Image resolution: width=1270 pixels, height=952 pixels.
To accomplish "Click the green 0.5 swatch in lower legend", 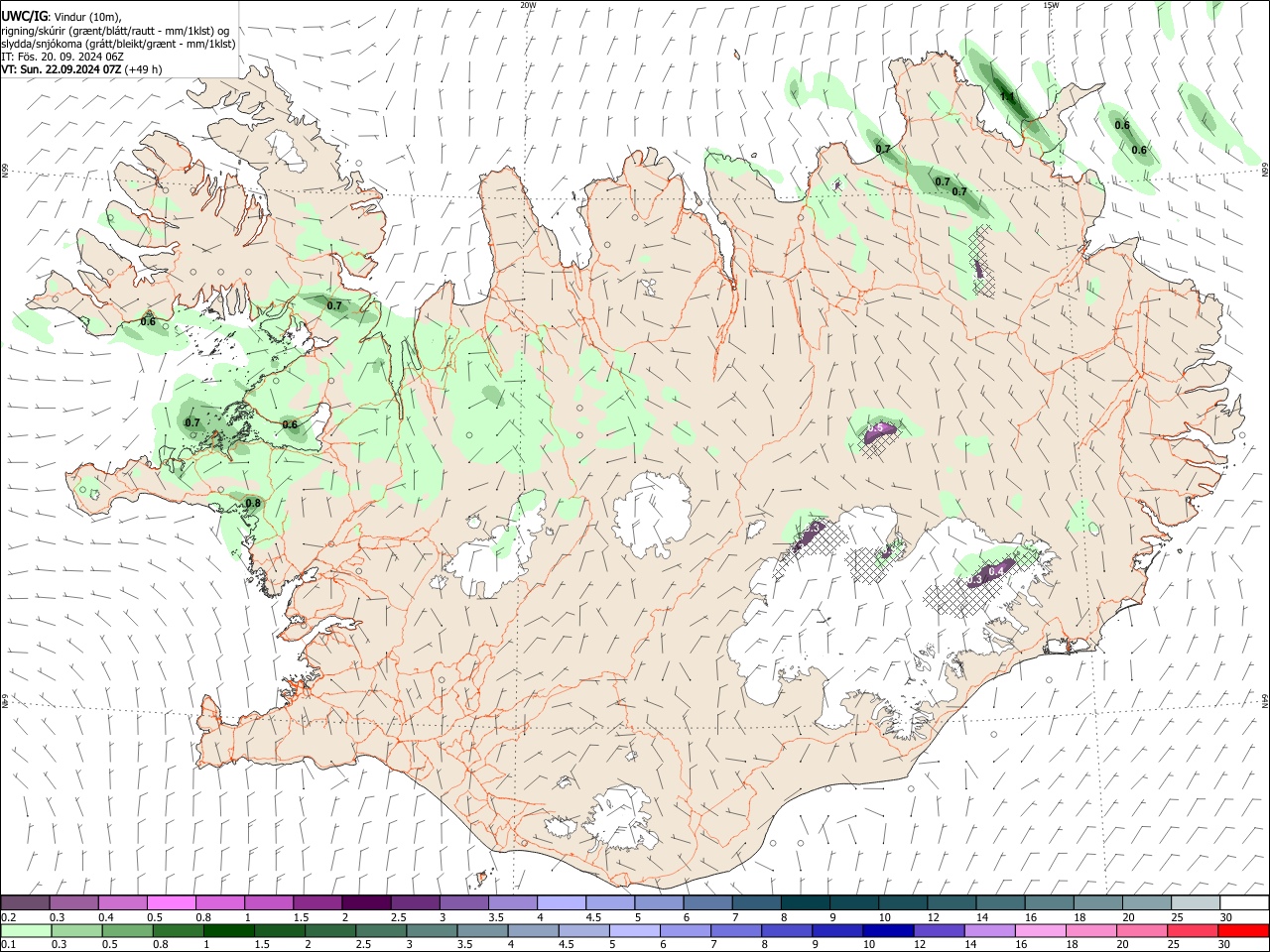I will tap(128, 931).
